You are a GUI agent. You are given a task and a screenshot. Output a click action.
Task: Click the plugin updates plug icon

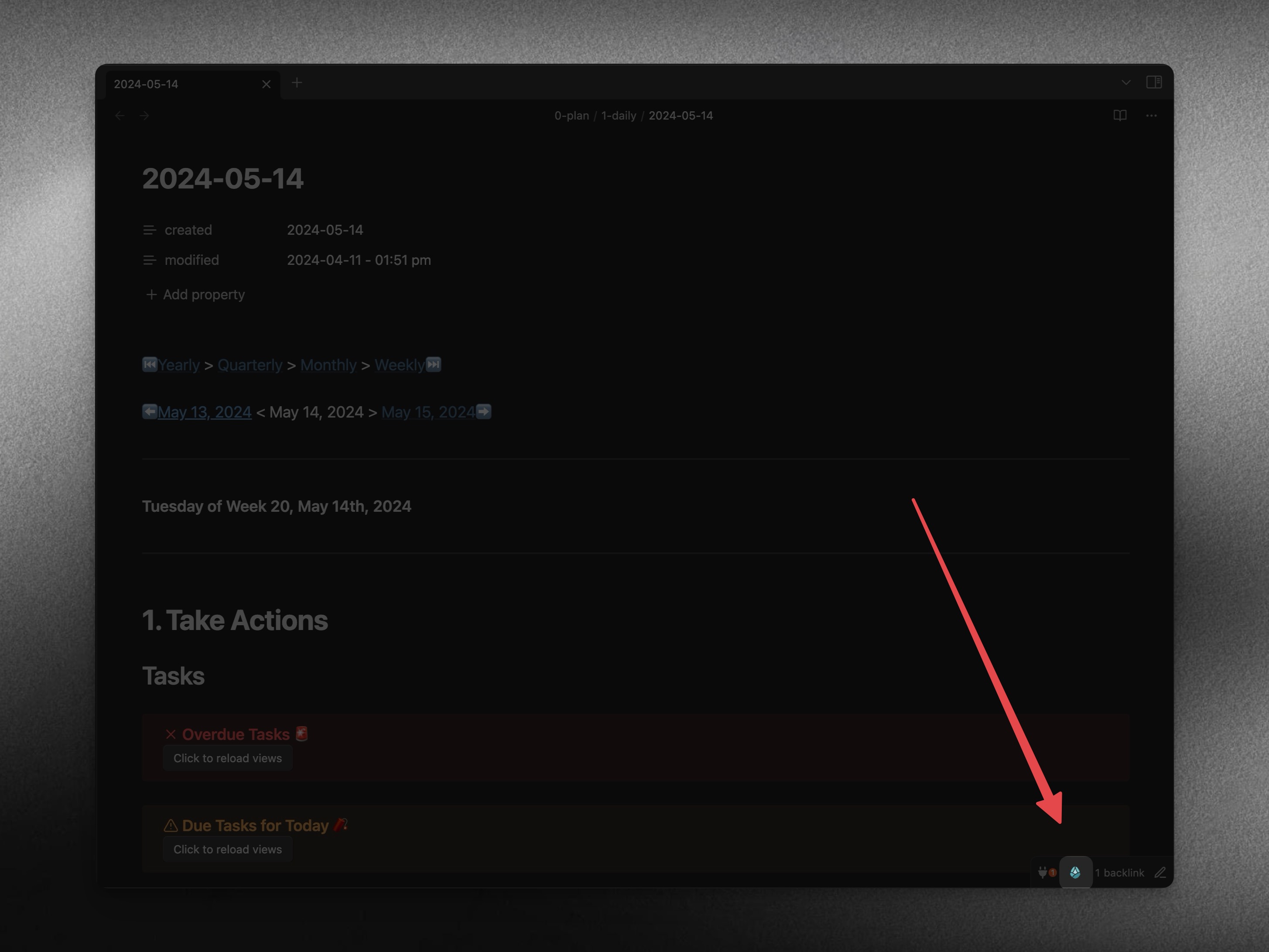click(x=1043, y=872)
